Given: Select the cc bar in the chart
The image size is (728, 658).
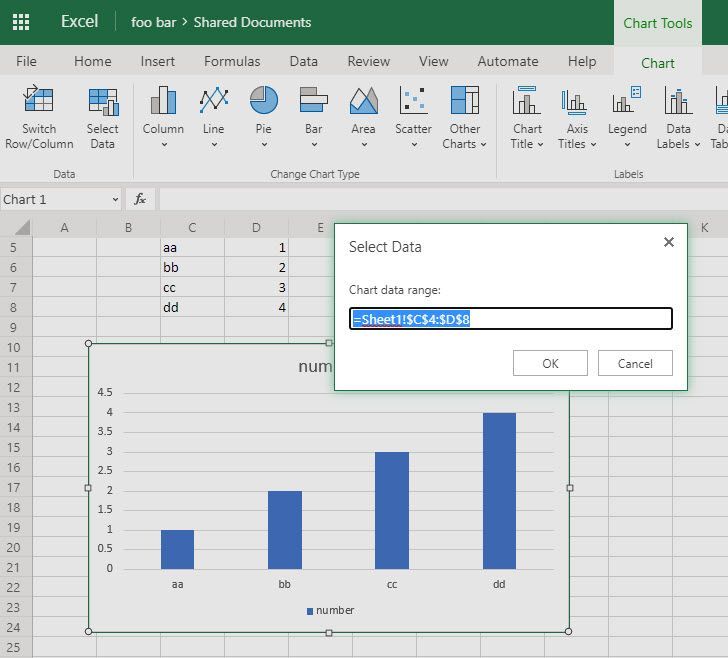Looking at the screenshot, I should click(x=392, y=510).
